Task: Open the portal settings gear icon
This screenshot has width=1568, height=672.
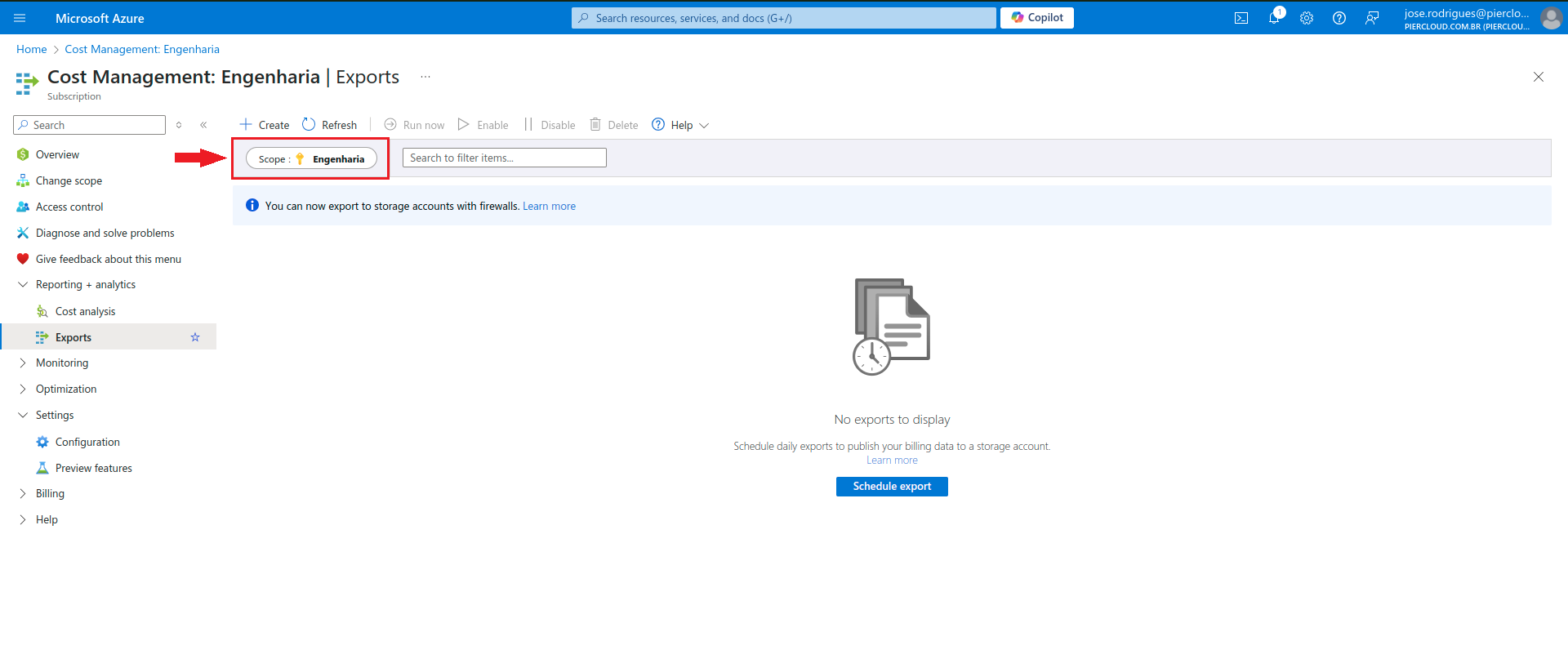Action: [1307, 18]
